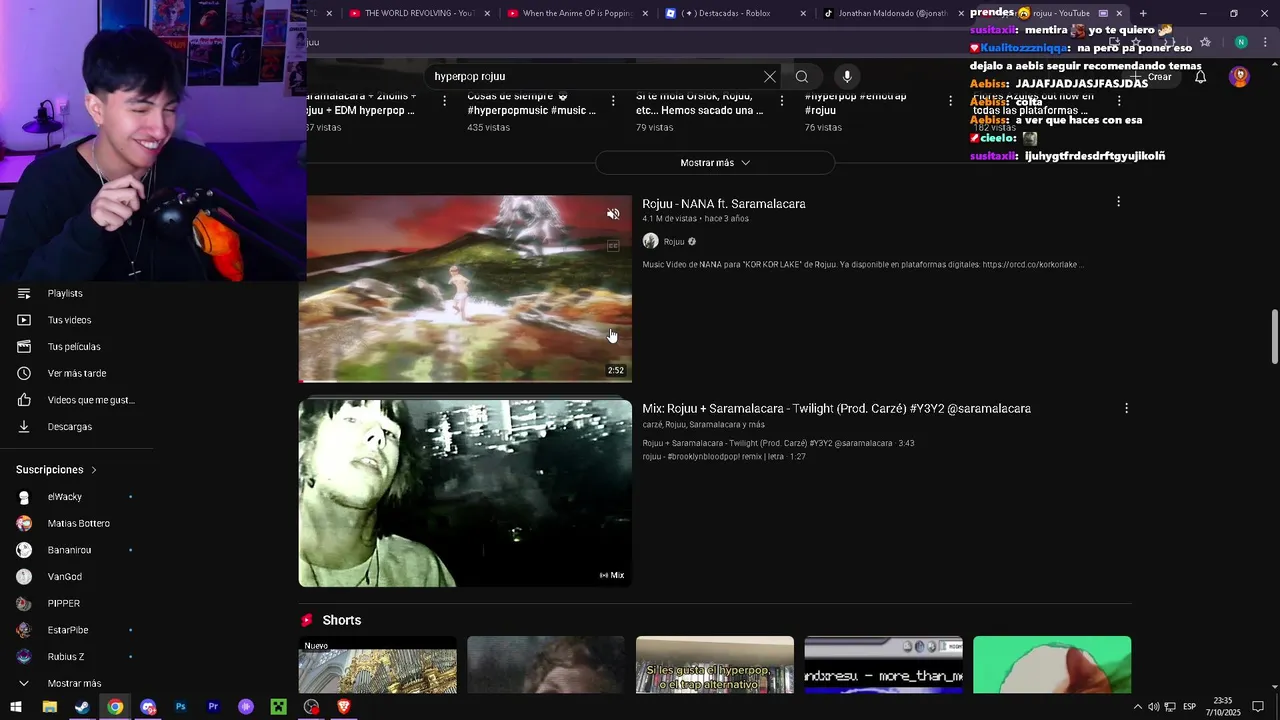Switch to THE WORLD REVOLVING browser tab
Screen dimensions: 1280x720
[418, 13]
